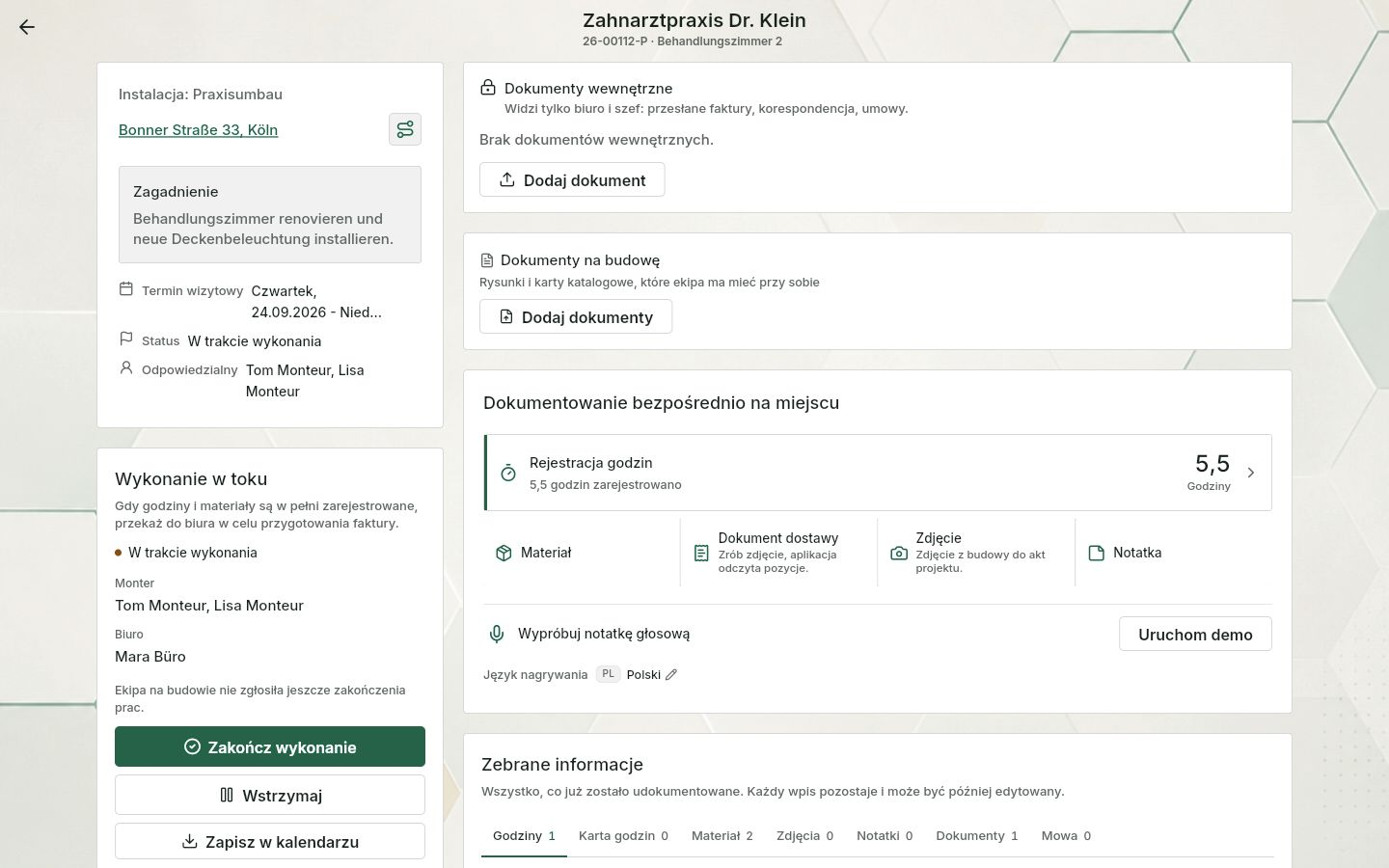
Task: Click 'Mara Büro' office name
Action: tap(150, 657)
